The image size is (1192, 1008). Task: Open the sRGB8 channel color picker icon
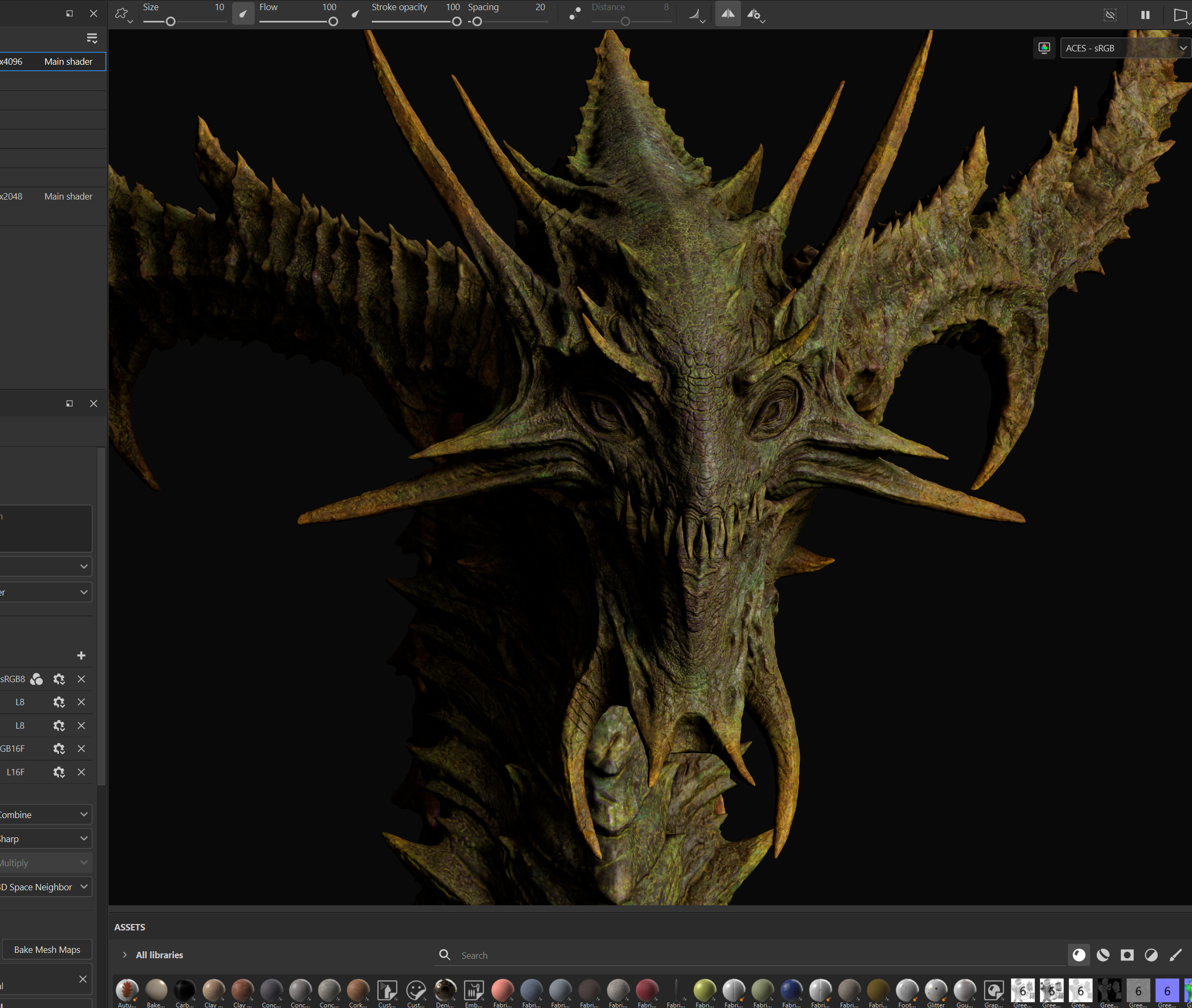36,679
